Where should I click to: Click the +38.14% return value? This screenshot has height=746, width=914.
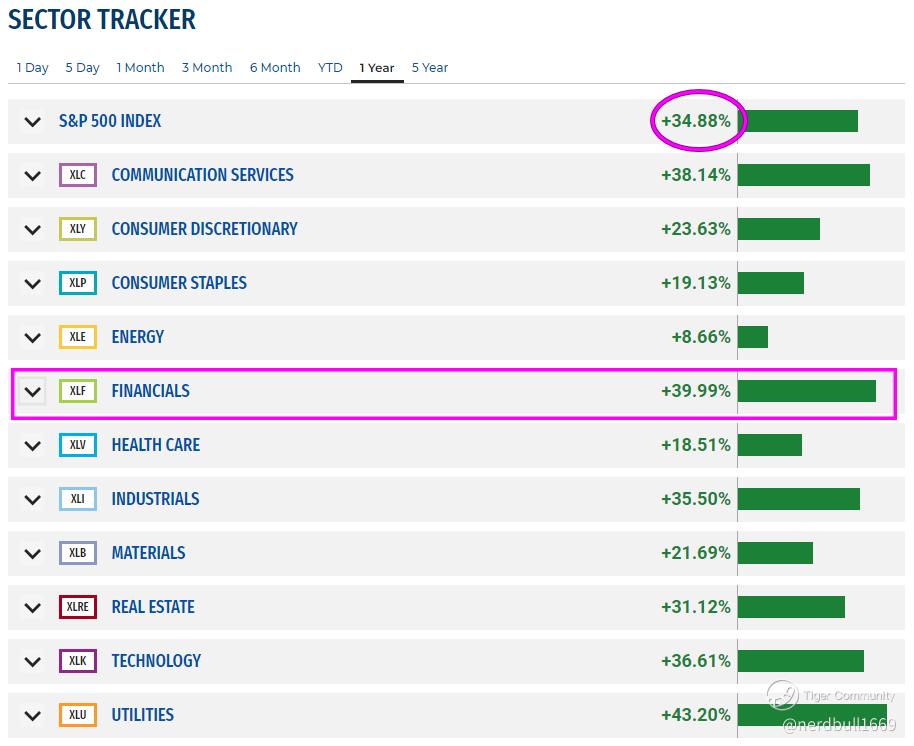(695, 175)
